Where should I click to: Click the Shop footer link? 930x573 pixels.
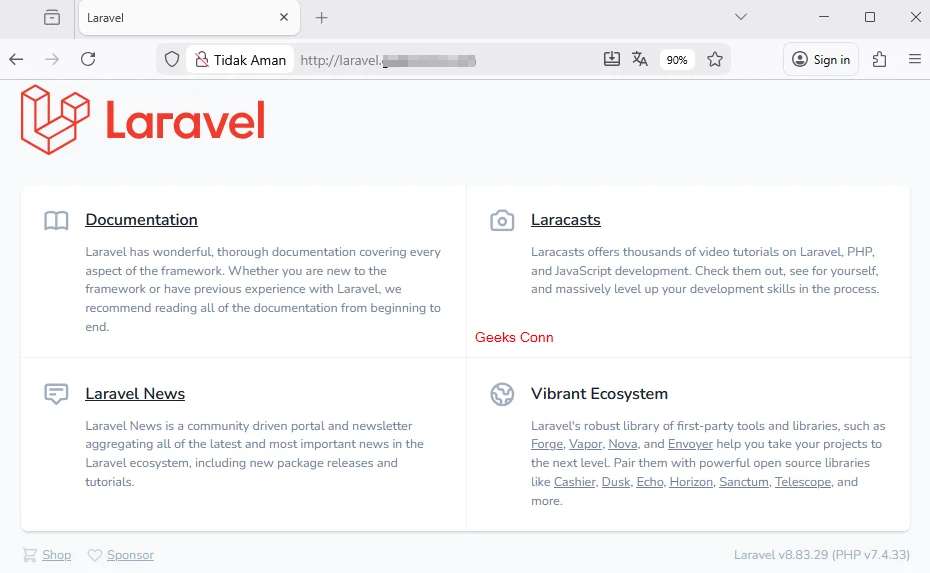(x=56, y=555)
